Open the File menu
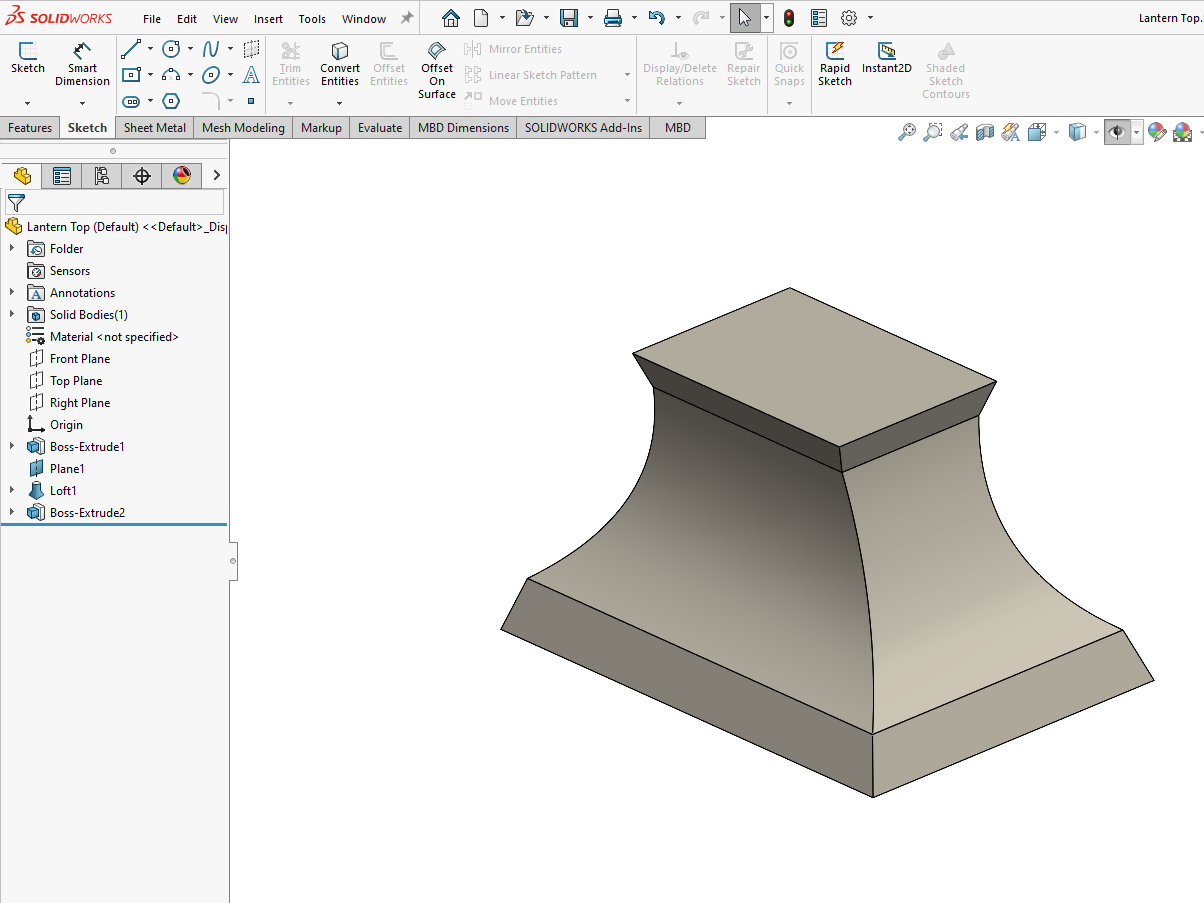Viewport: 1204px width, 903px height. point(152,19)
